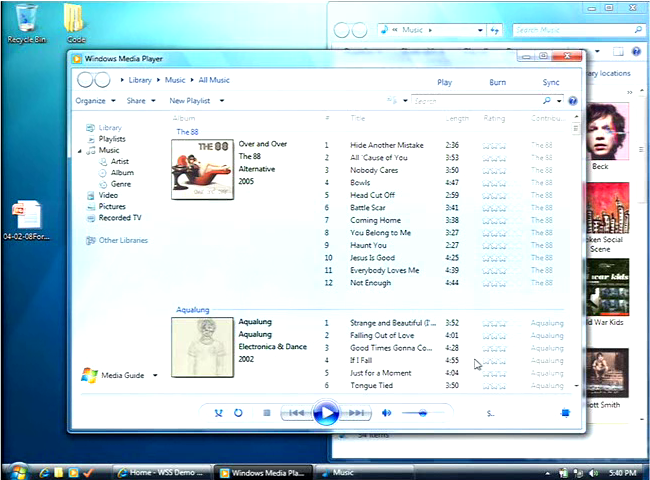The width and height of the screenshot is (650, 480).
Task: Toggle shuffle mode icon
Action: tap(218, 413)
